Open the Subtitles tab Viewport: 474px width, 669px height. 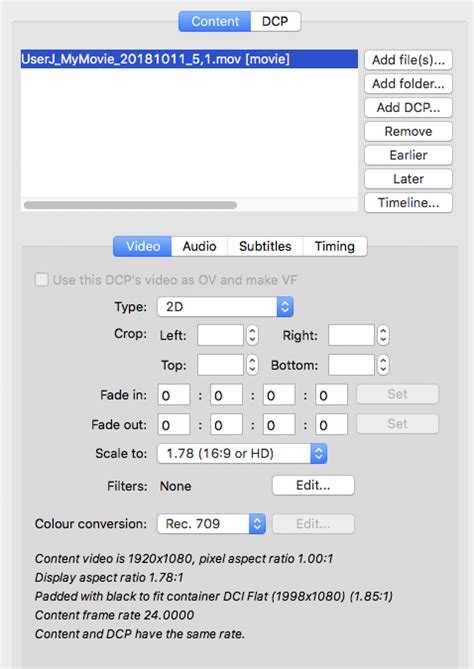[x=265, y=246]
